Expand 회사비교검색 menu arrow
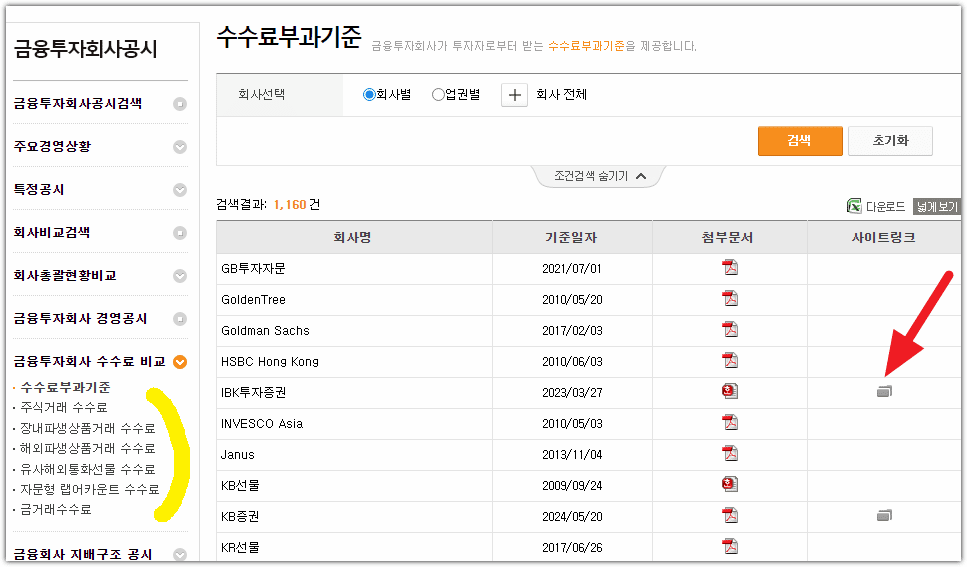Image resolution: width=967 pixels, height=567 pixels. [180, 233]
